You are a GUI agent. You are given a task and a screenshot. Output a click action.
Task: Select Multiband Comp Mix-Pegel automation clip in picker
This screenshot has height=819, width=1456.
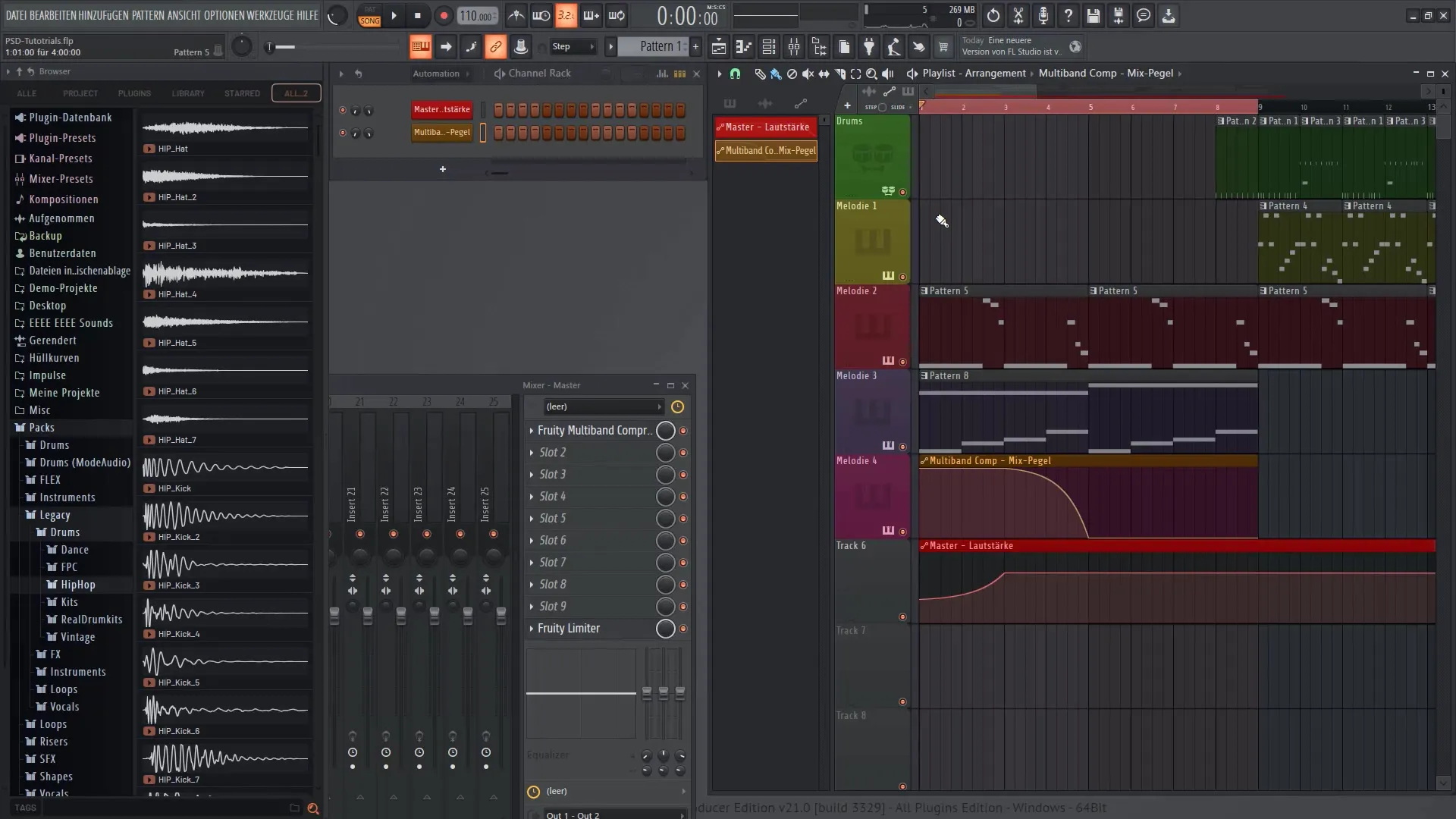point(766,150)
